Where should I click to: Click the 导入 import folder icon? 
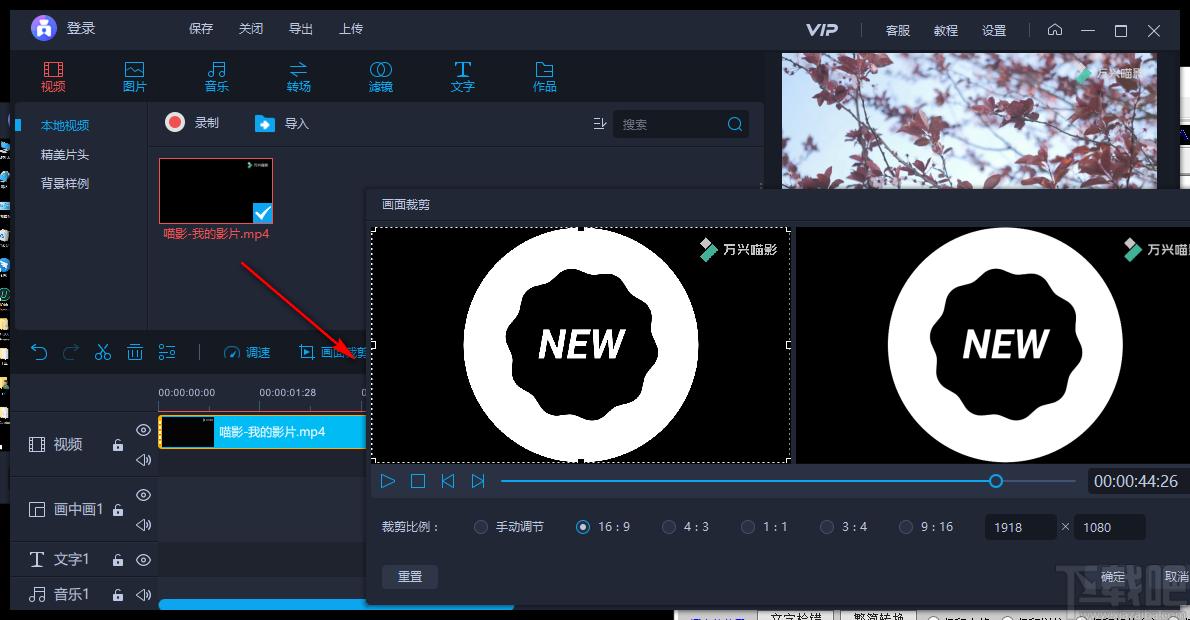tap(265, 123)
